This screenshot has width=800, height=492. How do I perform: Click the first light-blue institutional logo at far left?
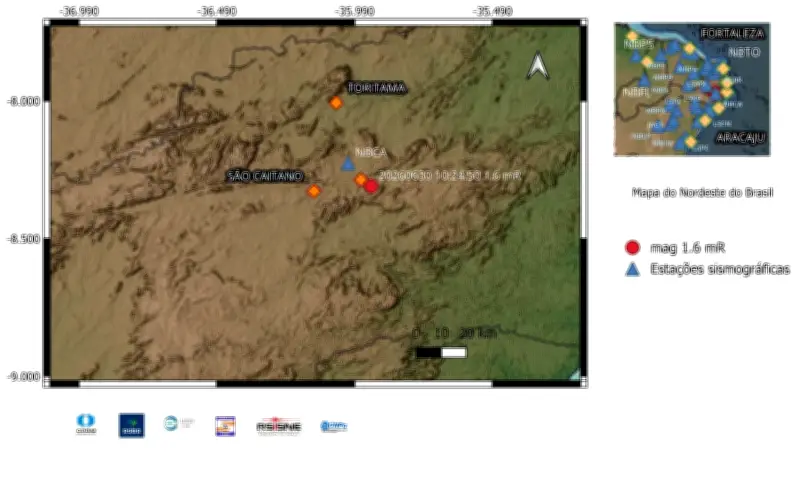86,424
